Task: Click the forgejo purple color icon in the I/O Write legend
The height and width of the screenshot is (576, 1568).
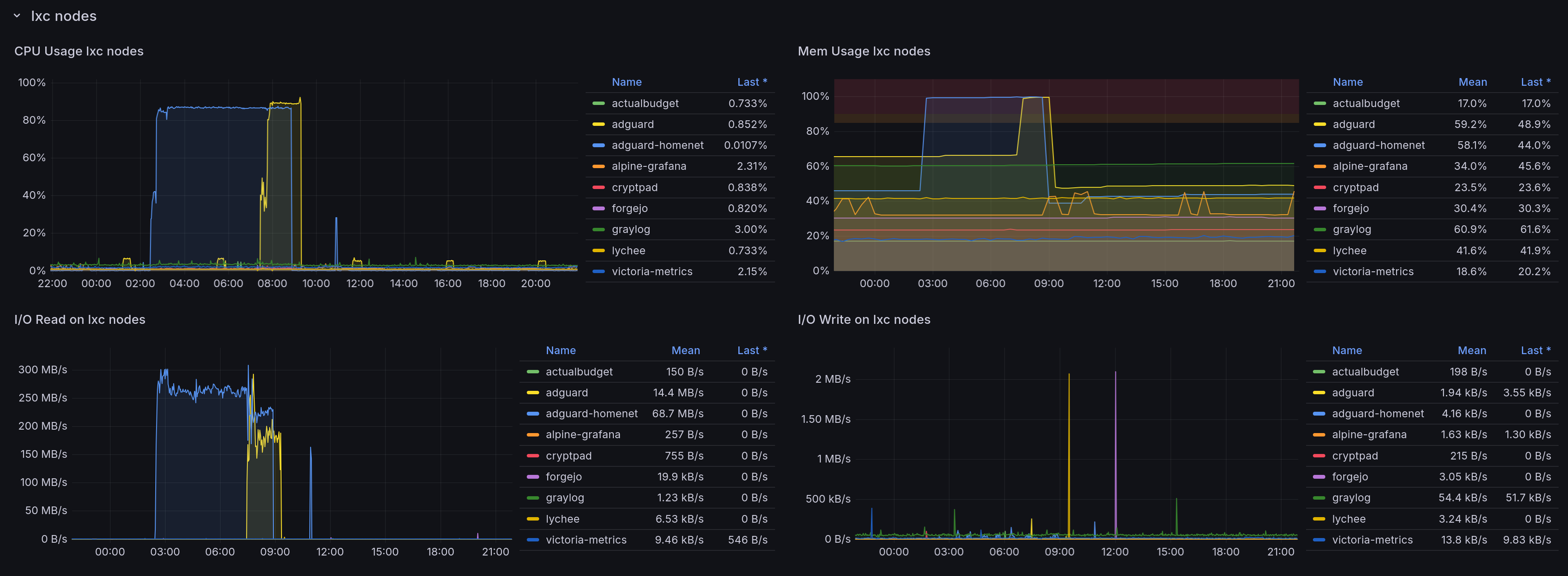Action: tap(1318, 477)
